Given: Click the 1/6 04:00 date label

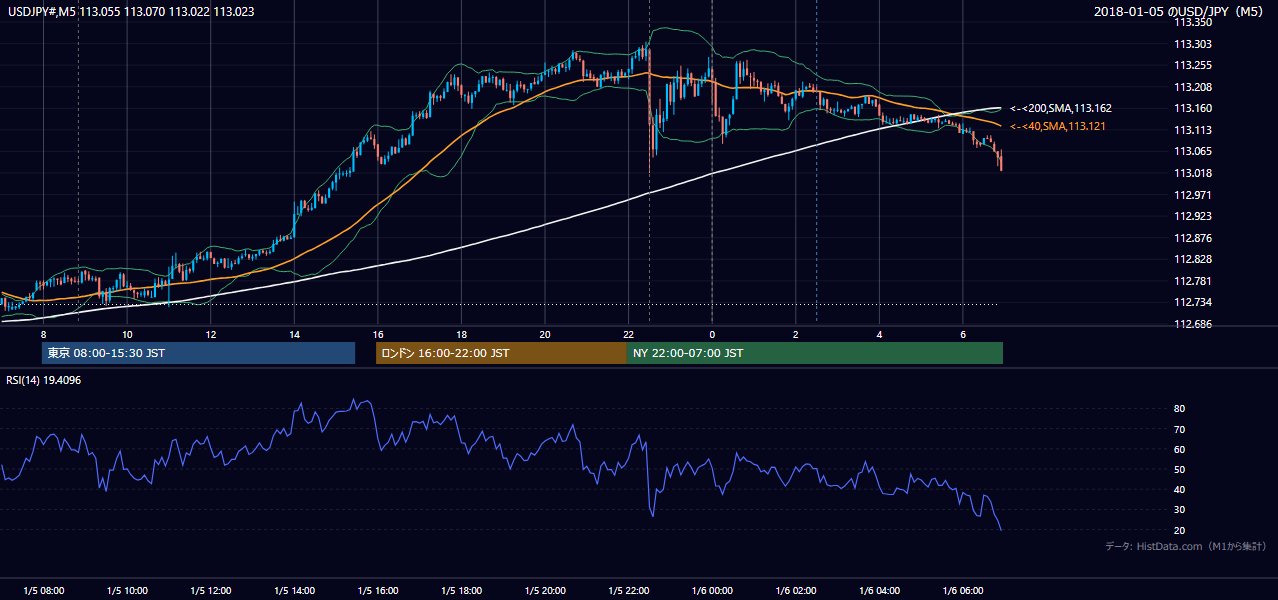Looking at the screenshot, I should 879,591.
